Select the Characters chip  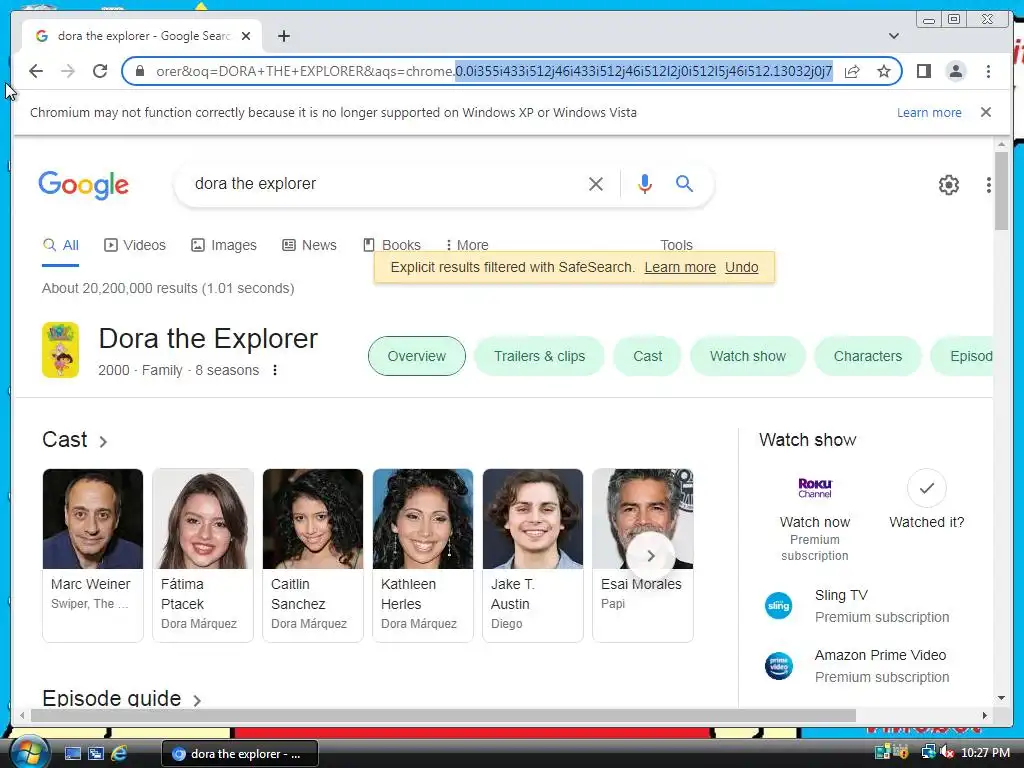pos(867,356)
